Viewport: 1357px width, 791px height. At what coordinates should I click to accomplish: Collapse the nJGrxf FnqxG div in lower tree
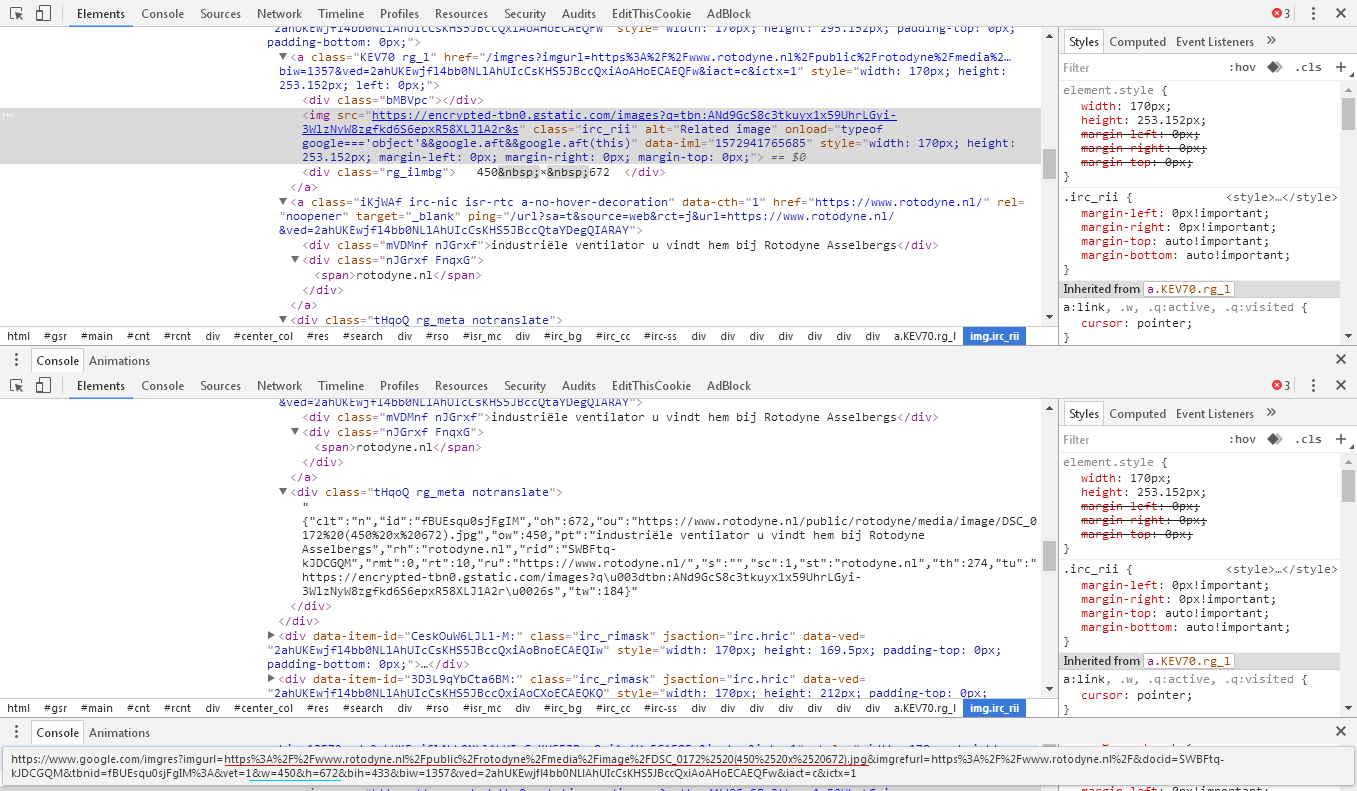pos(295,432)
